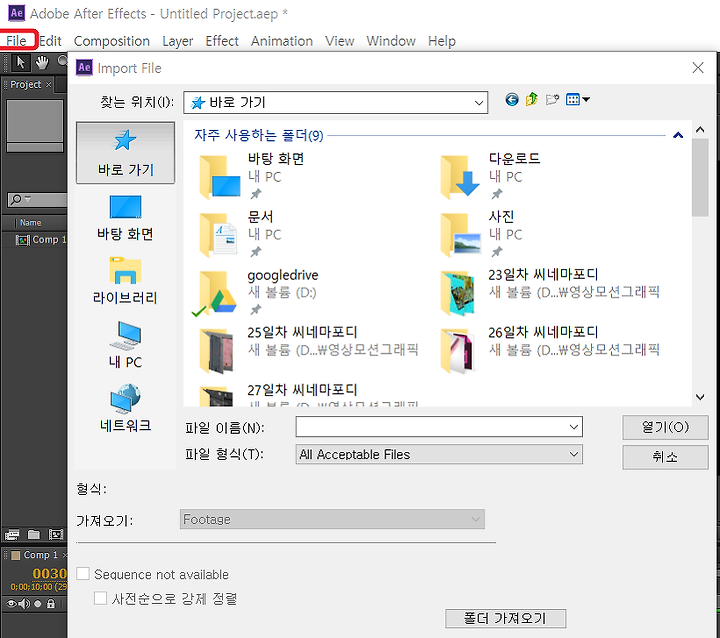Create a new folder in dialog
Viewport: 720px width, 638px height.
tap(552, 99)
